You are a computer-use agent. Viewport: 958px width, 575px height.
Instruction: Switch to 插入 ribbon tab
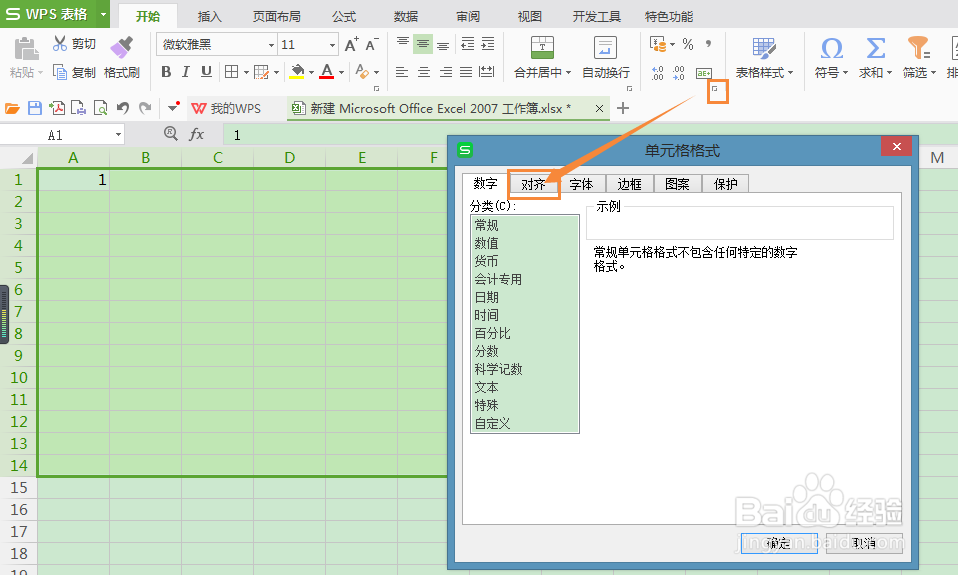point(209,16)
